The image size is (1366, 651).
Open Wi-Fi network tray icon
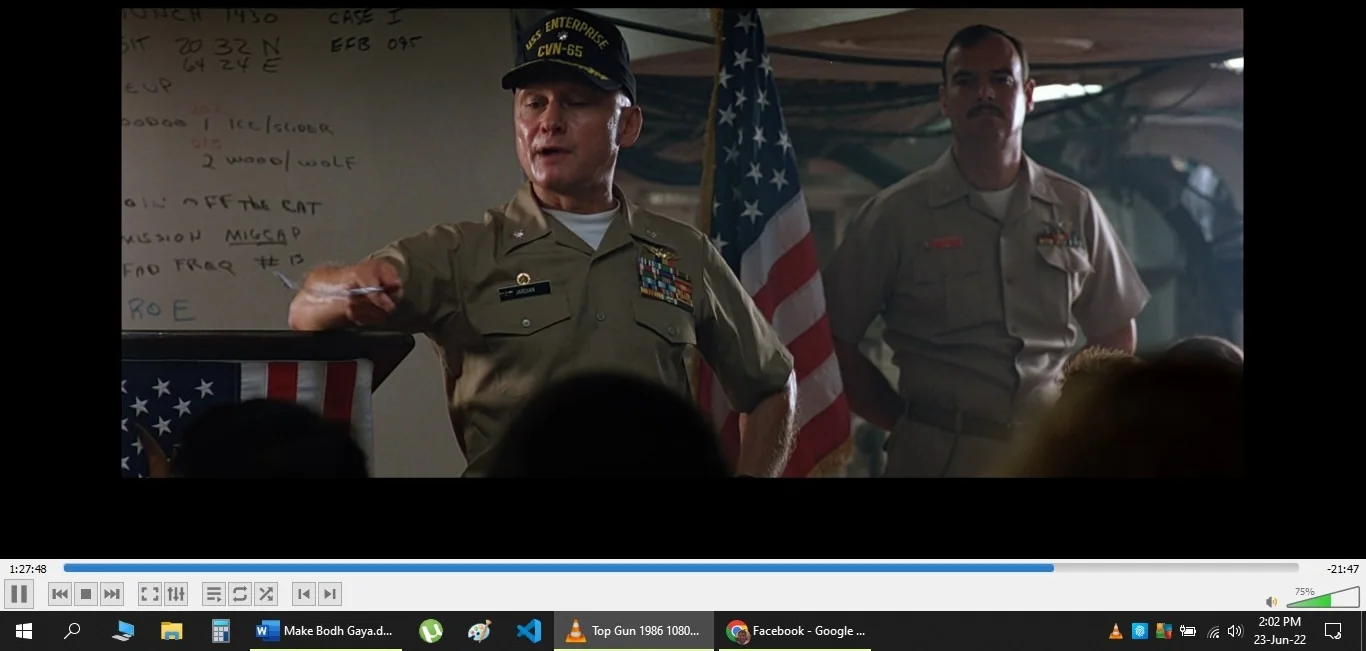(x=1213, y=631)
